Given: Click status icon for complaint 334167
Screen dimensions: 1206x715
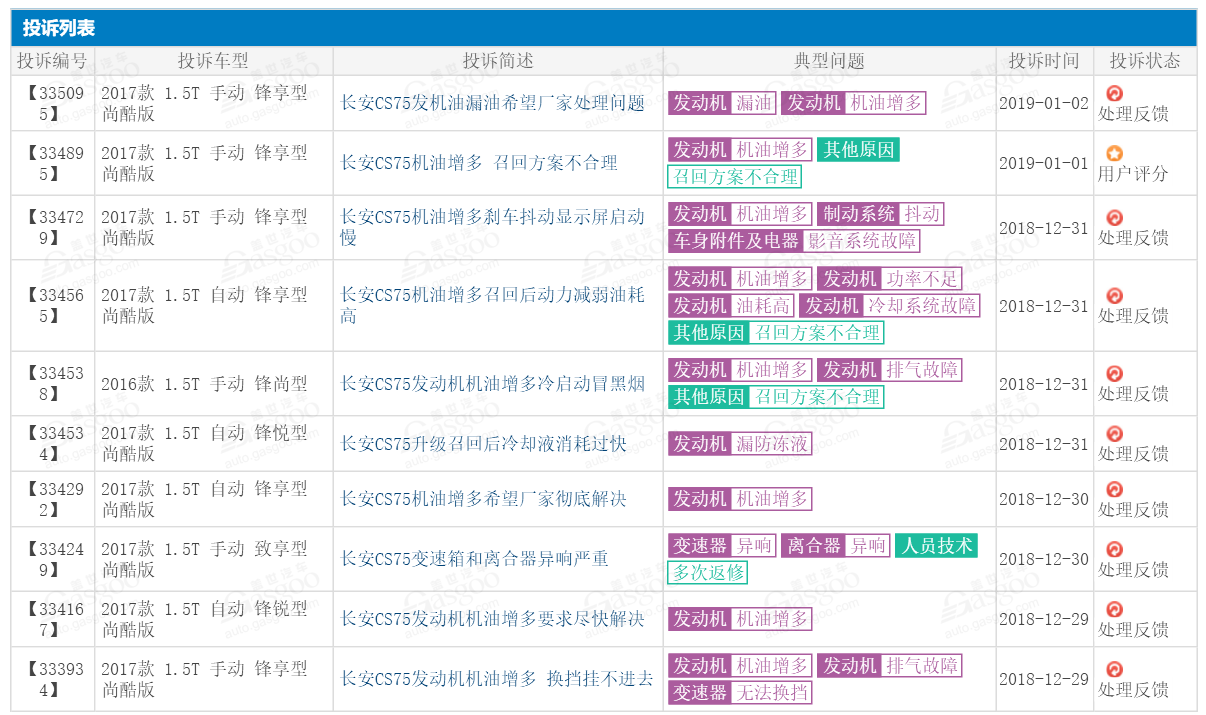Looking at the screenshot, I should coord(1114,610).
